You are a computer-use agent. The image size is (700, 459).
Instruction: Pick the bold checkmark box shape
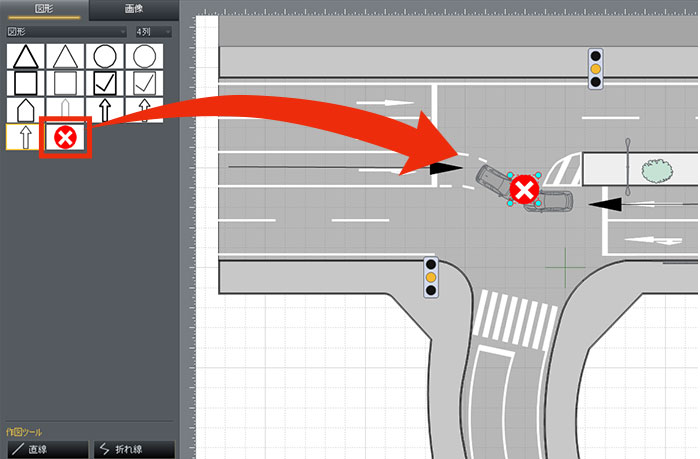pos(105,82)
